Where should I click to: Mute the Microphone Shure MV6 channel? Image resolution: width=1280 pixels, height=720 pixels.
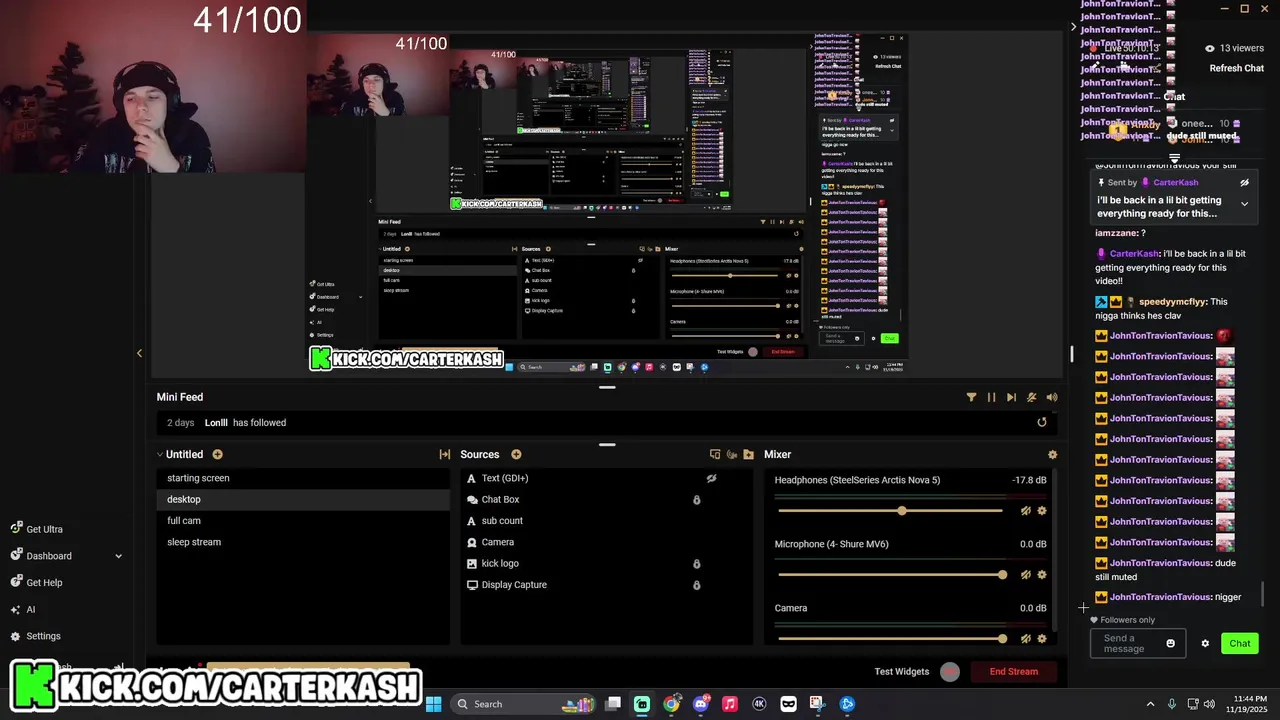click(1026, 575)
